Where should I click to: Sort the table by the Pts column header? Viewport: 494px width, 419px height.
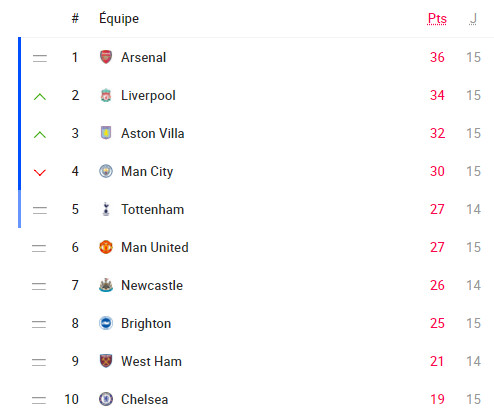[x=437, y=19]
